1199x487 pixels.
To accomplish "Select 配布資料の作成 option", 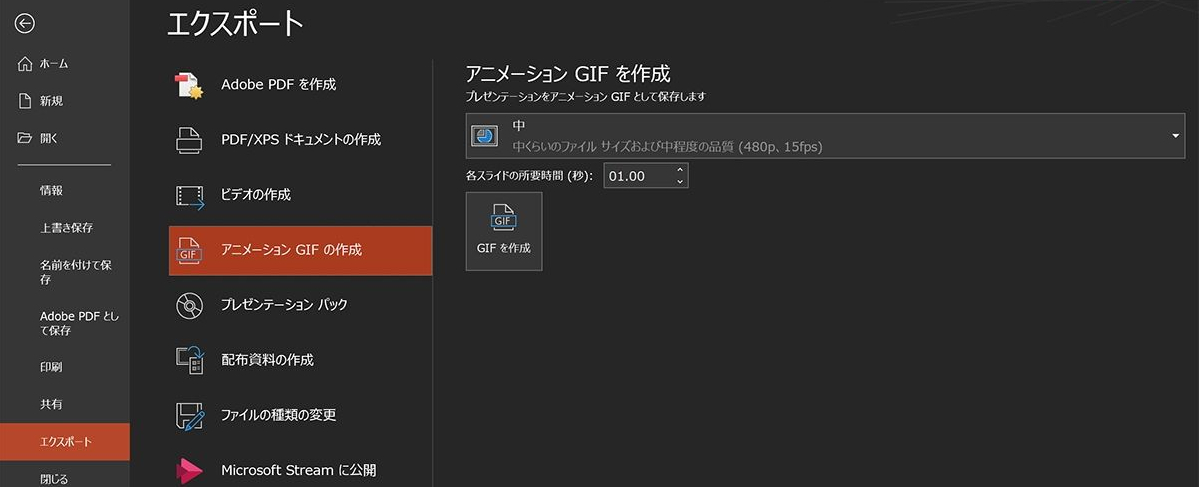I will point(301,360).
